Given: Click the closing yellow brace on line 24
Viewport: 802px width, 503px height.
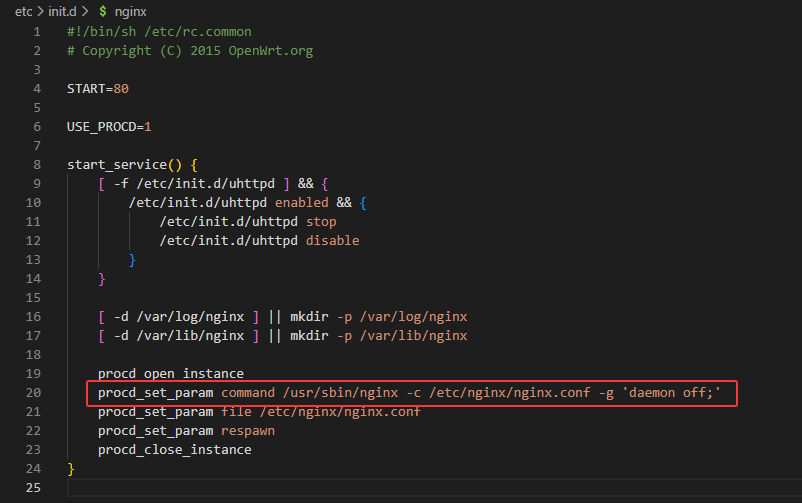Looking at the screenshot, I should pos(71,469).
